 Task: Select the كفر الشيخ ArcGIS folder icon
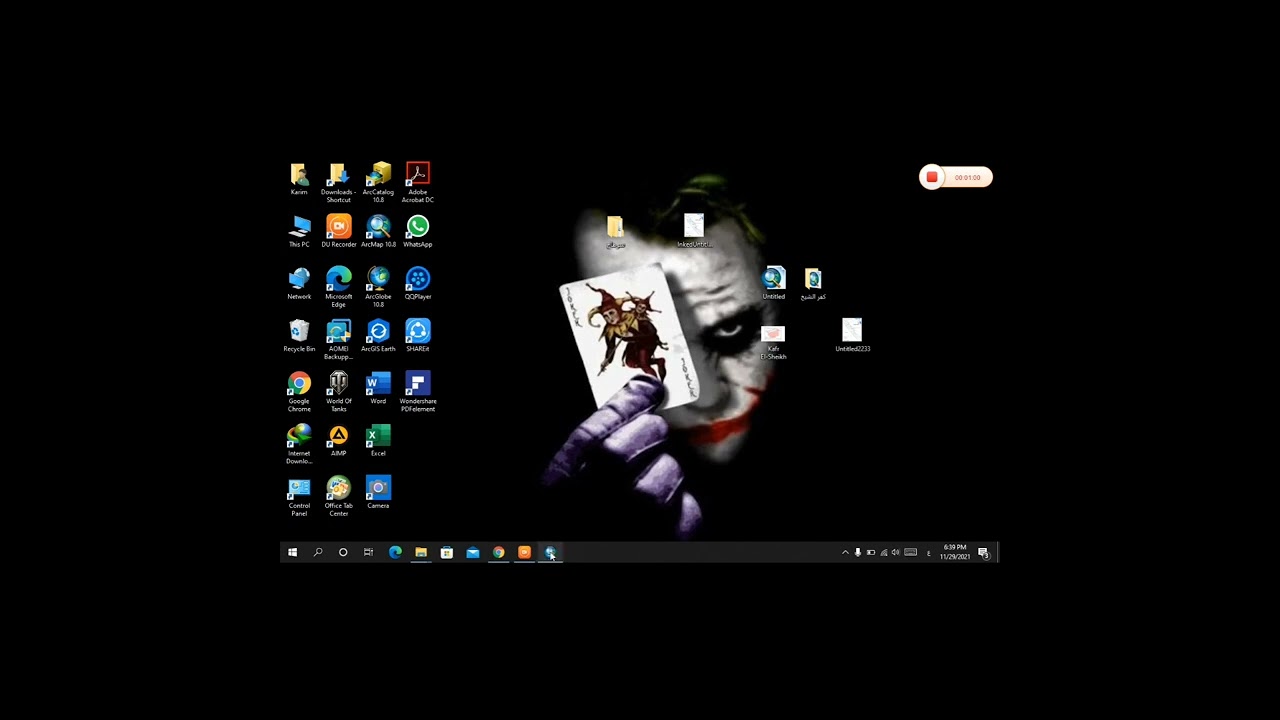click(x=813, y=283)
